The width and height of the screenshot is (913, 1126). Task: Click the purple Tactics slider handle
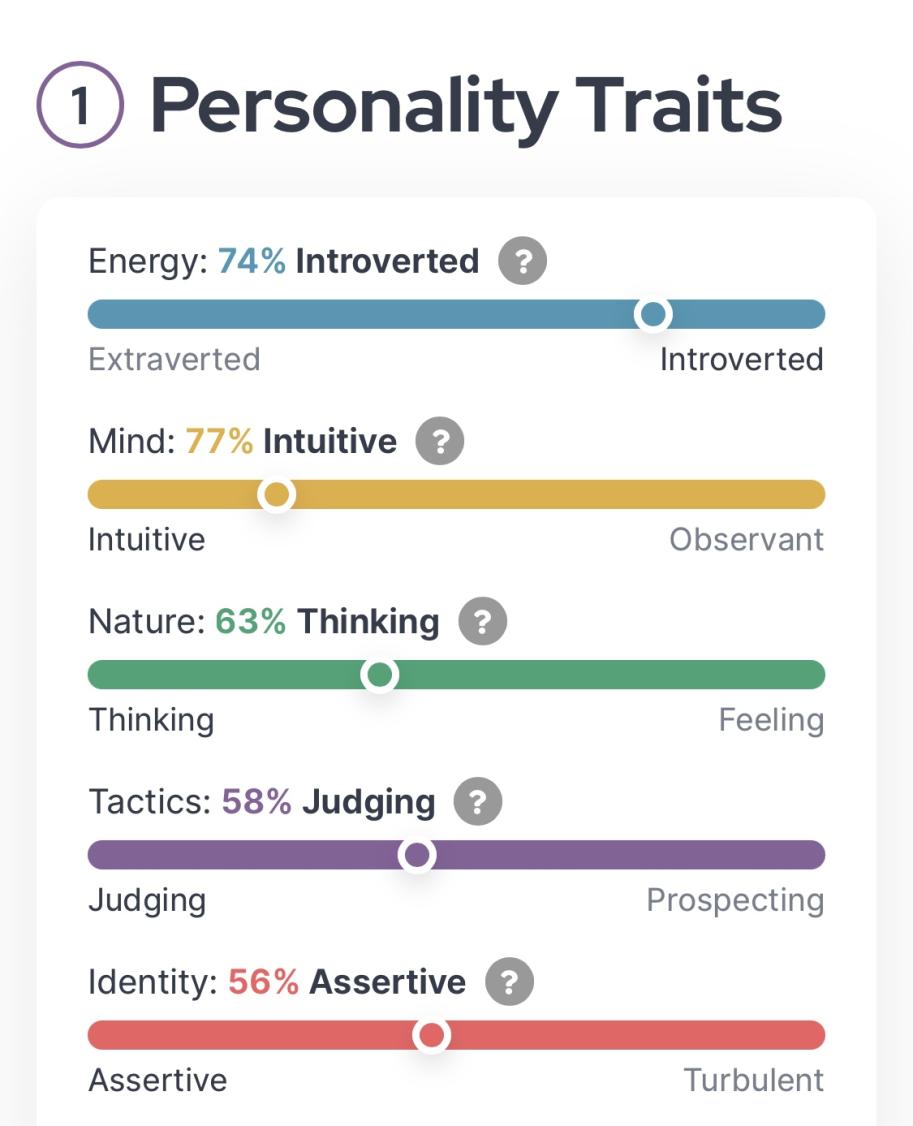coord(417,855)
